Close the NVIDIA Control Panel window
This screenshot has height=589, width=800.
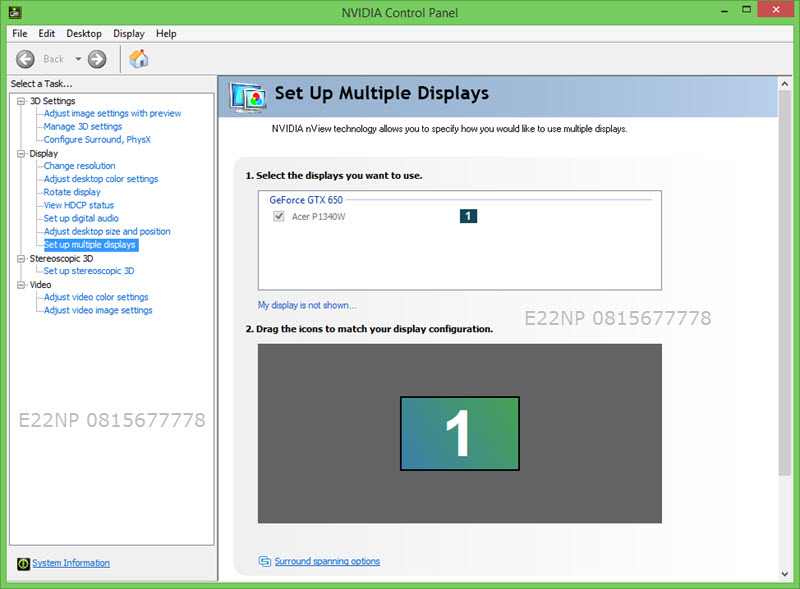pyautogui.click(x=776, y=10)
